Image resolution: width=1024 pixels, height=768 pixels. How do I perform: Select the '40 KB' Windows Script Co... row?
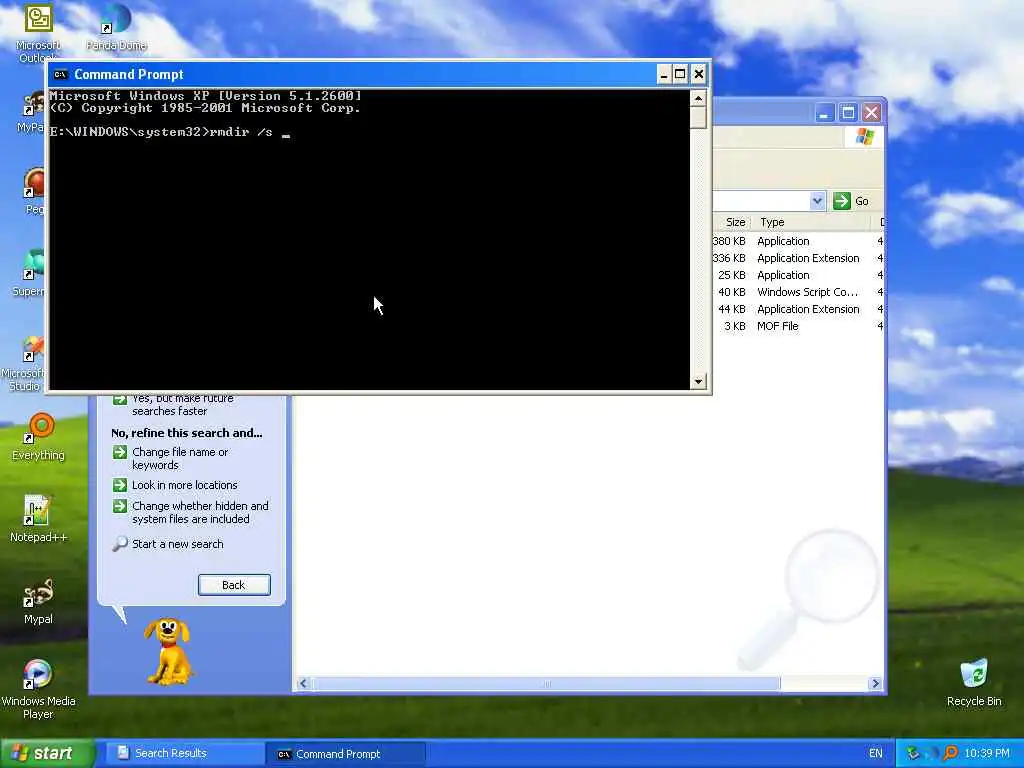pos(797,292)
